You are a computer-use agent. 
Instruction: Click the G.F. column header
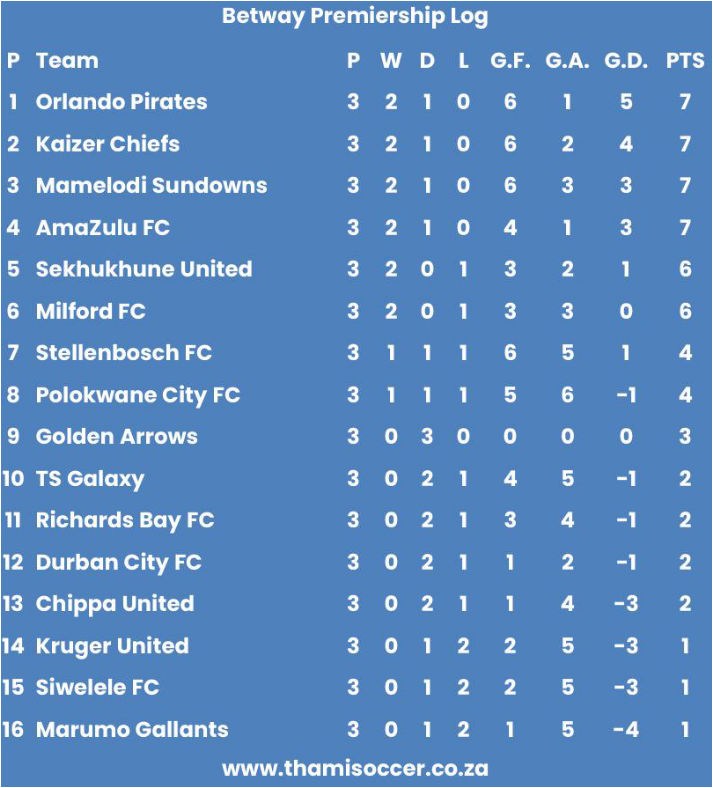click(510, 61)
